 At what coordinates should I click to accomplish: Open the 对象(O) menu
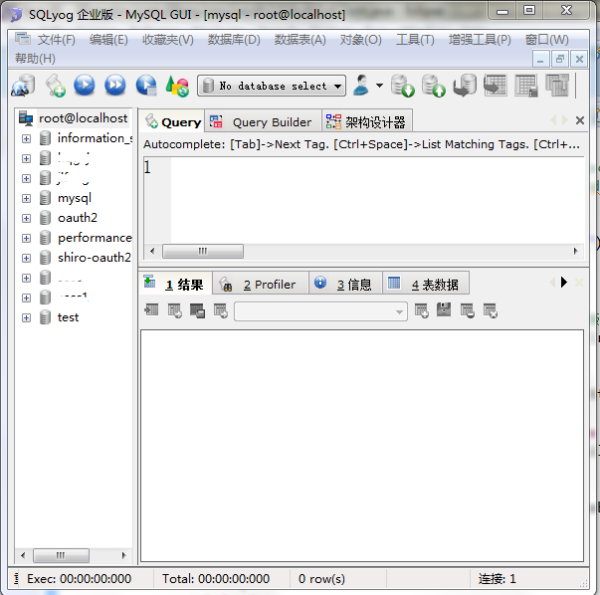[x=360, y=39]
